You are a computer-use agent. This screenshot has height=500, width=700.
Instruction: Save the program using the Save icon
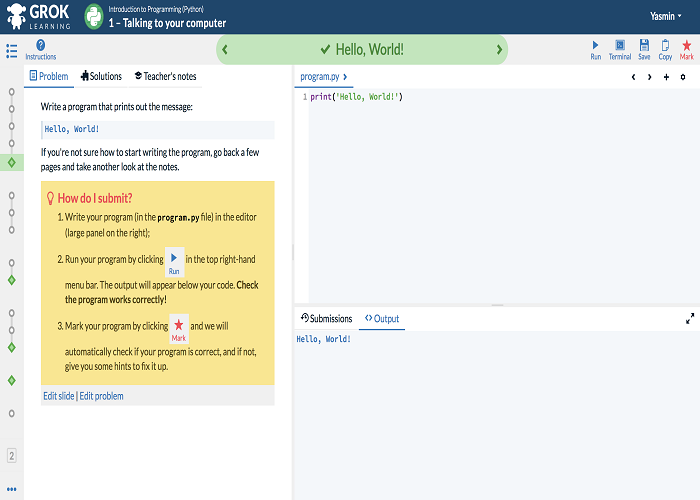644,46
